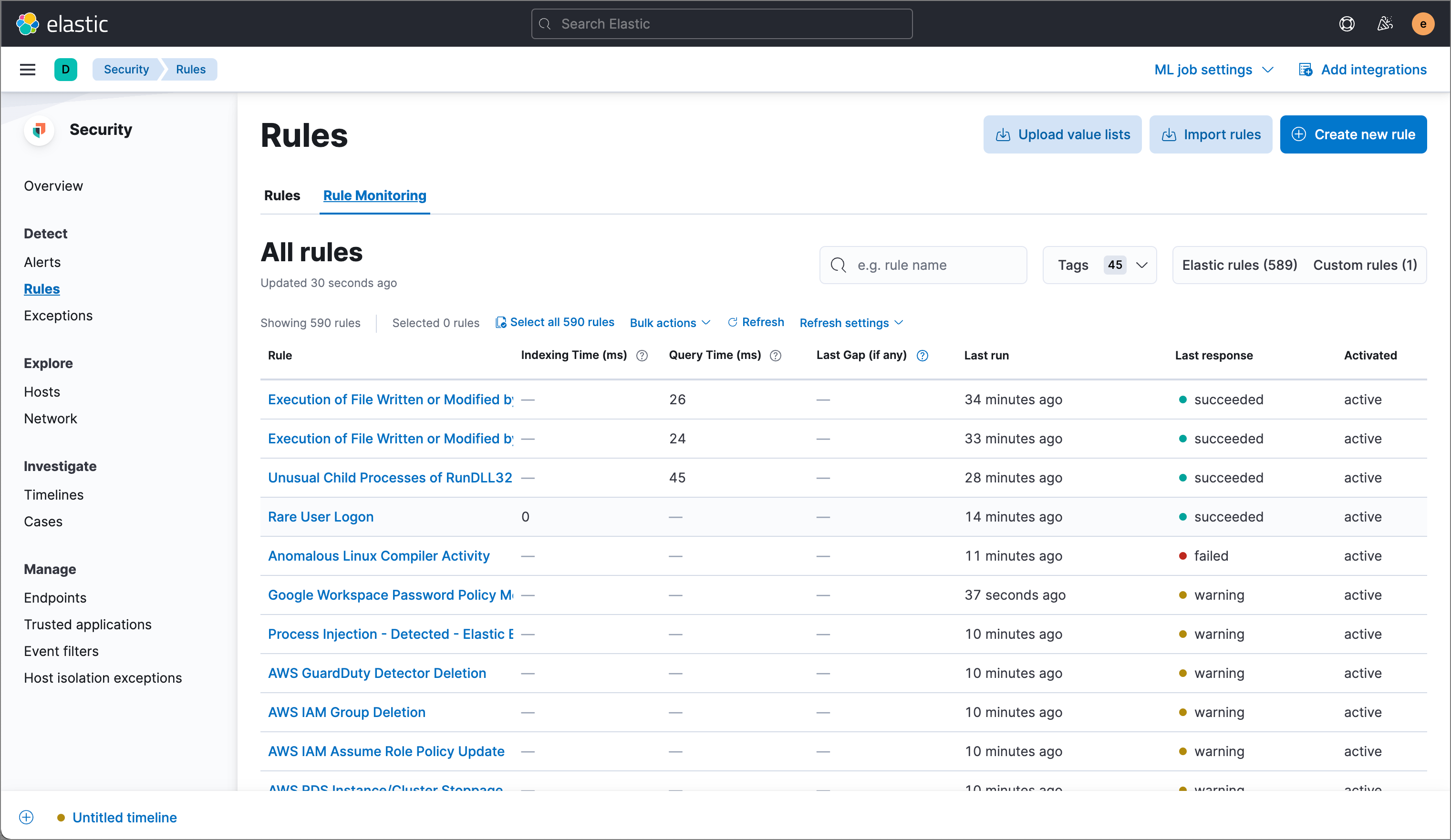
Task: Open the Bulk actions dropdown
Action: point(670,323)
